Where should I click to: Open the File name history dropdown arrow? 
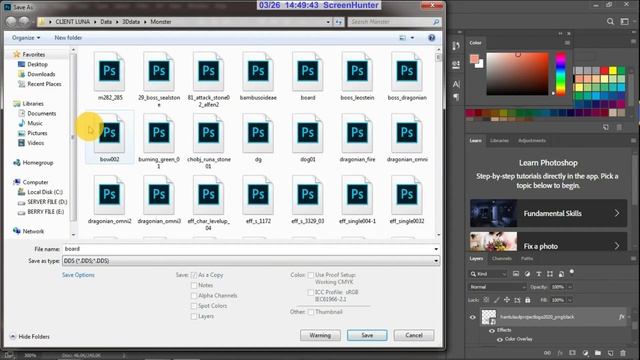pos(436,249)
